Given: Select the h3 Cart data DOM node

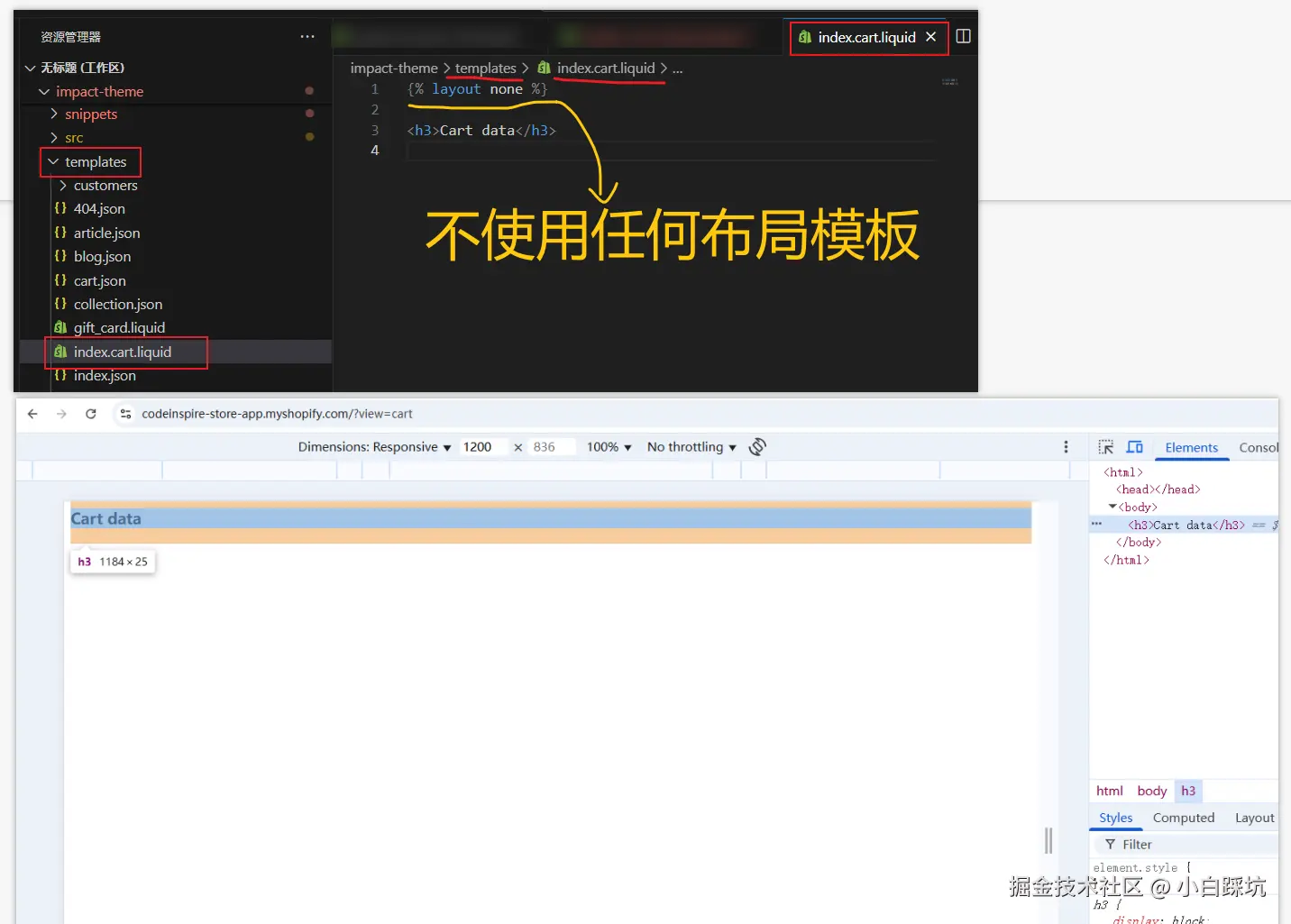Looking at the screenshot, I should [1186, 525].
